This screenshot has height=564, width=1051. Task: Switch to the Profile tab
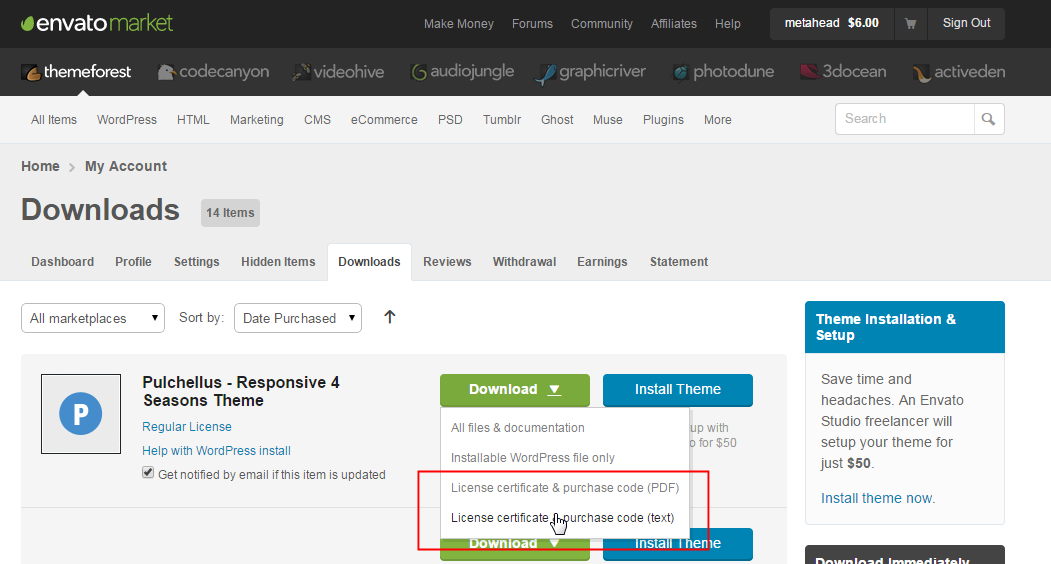133,262
